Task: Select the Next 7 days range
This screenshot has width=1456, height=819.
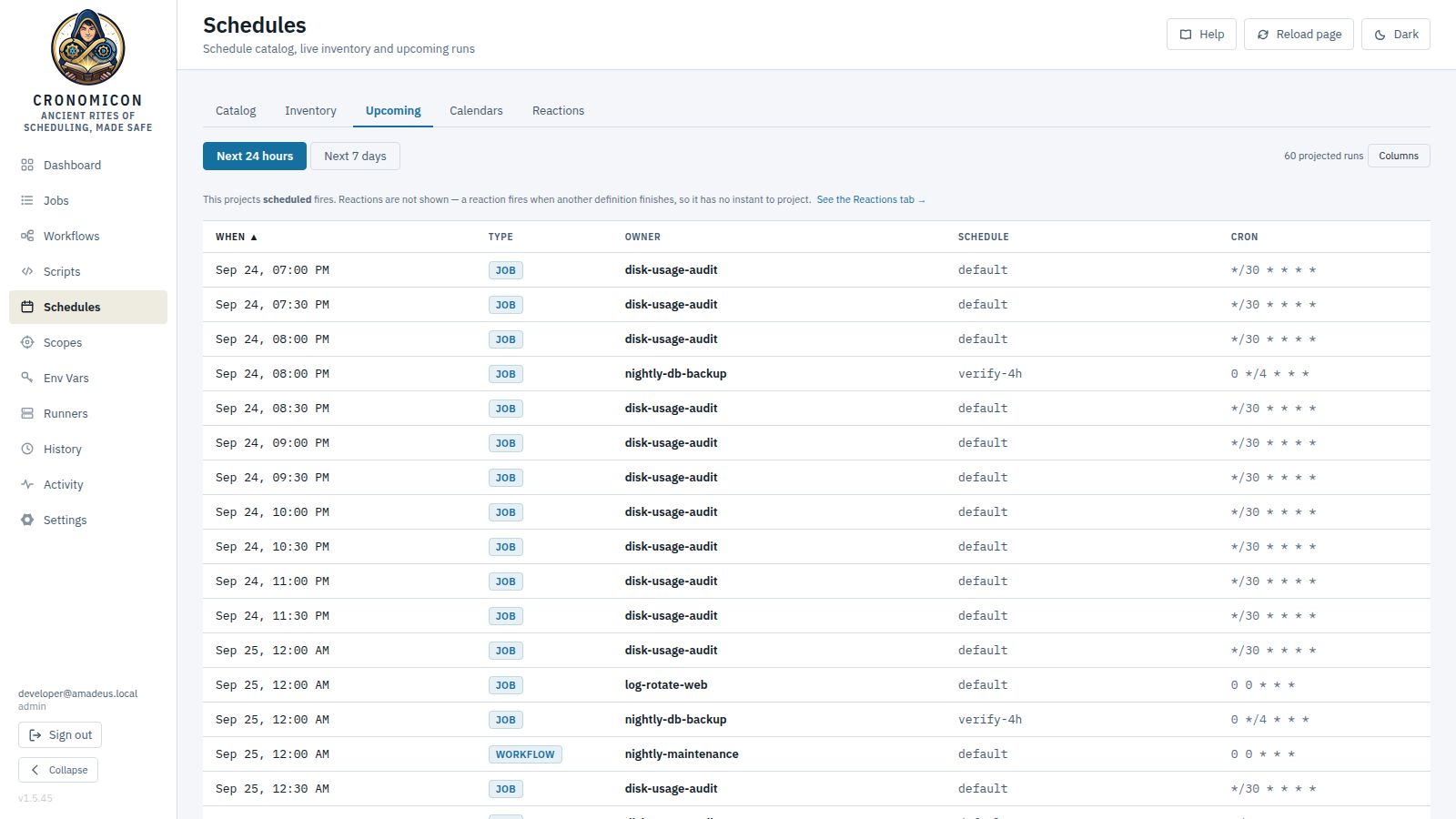Action: click(355, 156)
